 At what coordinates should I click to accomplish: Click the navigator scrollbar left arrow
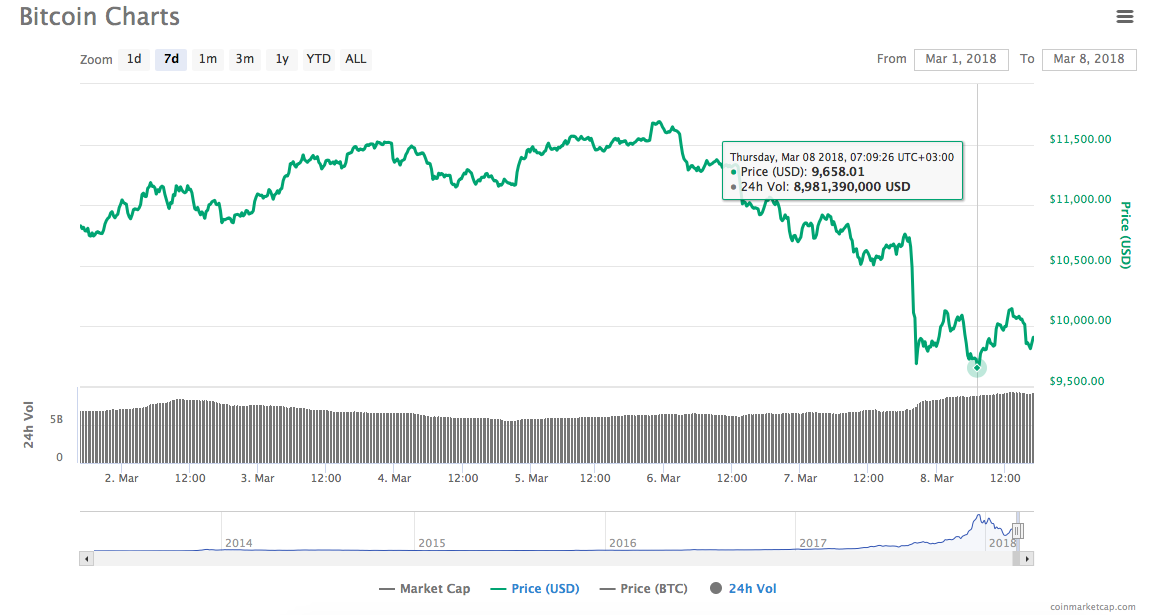coord(86,559)
